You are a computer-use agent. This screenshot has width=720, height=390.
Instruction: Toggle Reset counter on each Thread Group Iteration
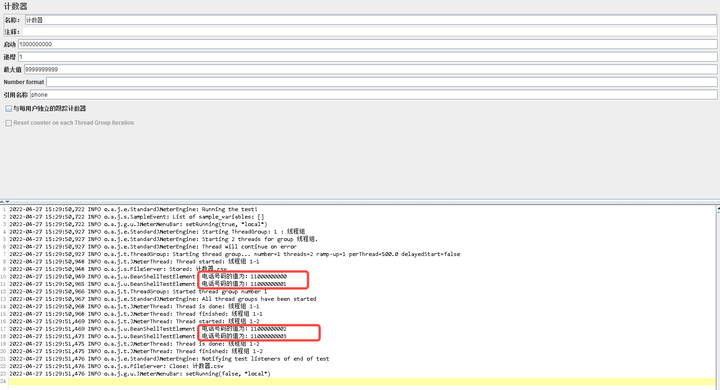8,123
